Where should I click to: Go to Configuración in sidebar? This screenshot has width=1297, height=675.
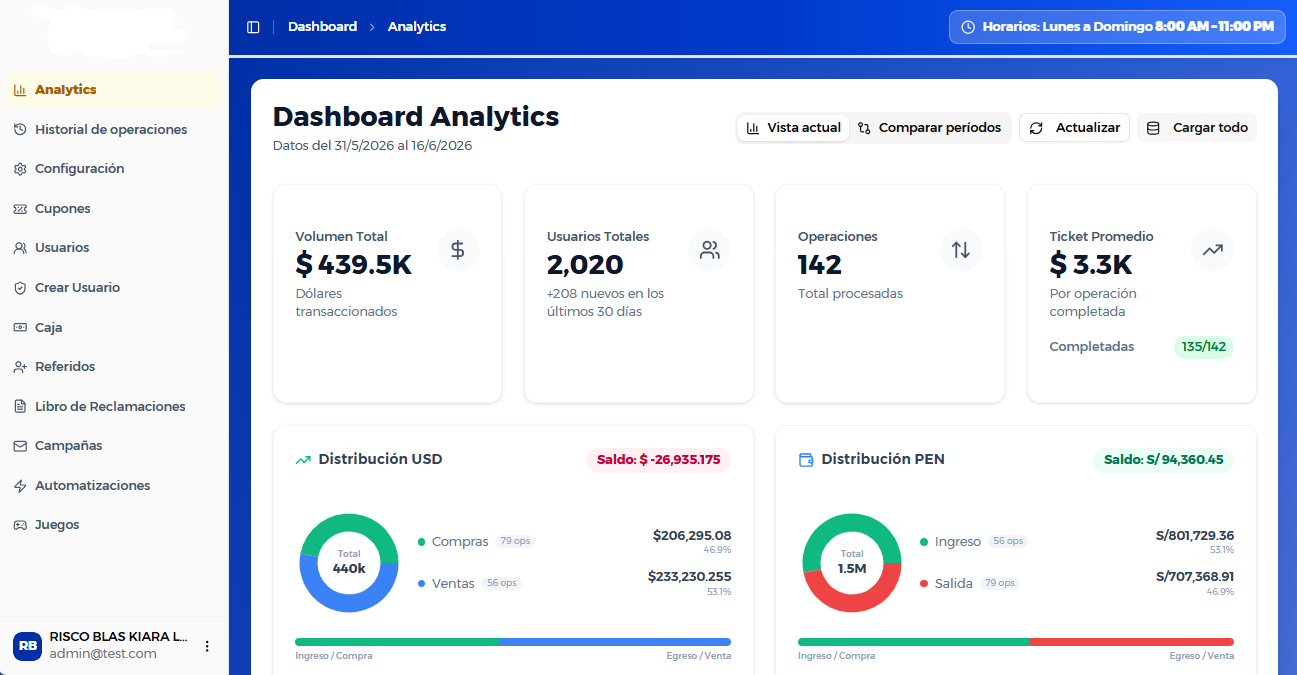(x=112, y=169)
